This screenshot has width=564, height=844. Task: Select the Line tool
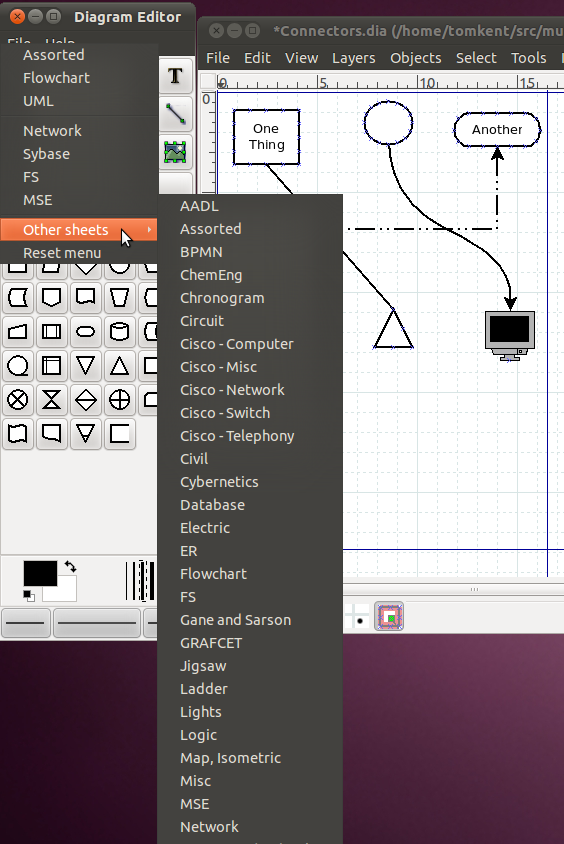[x=175, y=114]
